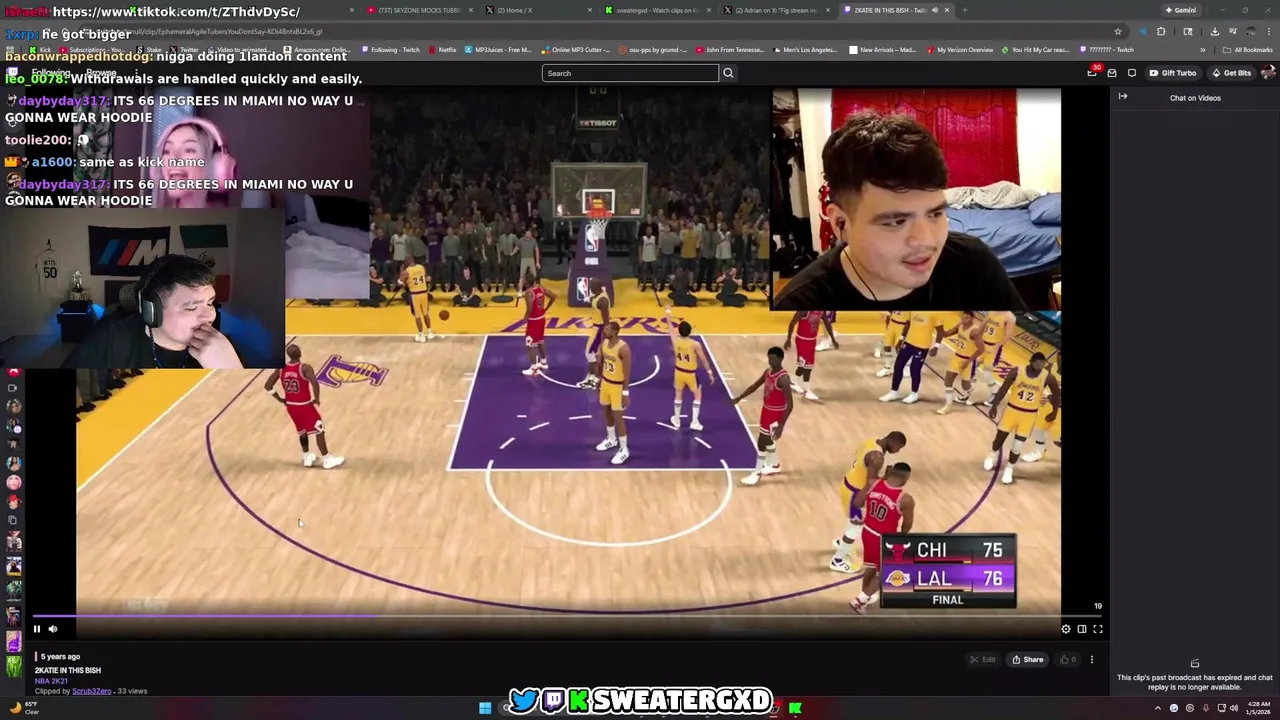Open Twitch notifications with 30 badge
Viewport: 1280px width, 720px height.
tap(1093, 72)
